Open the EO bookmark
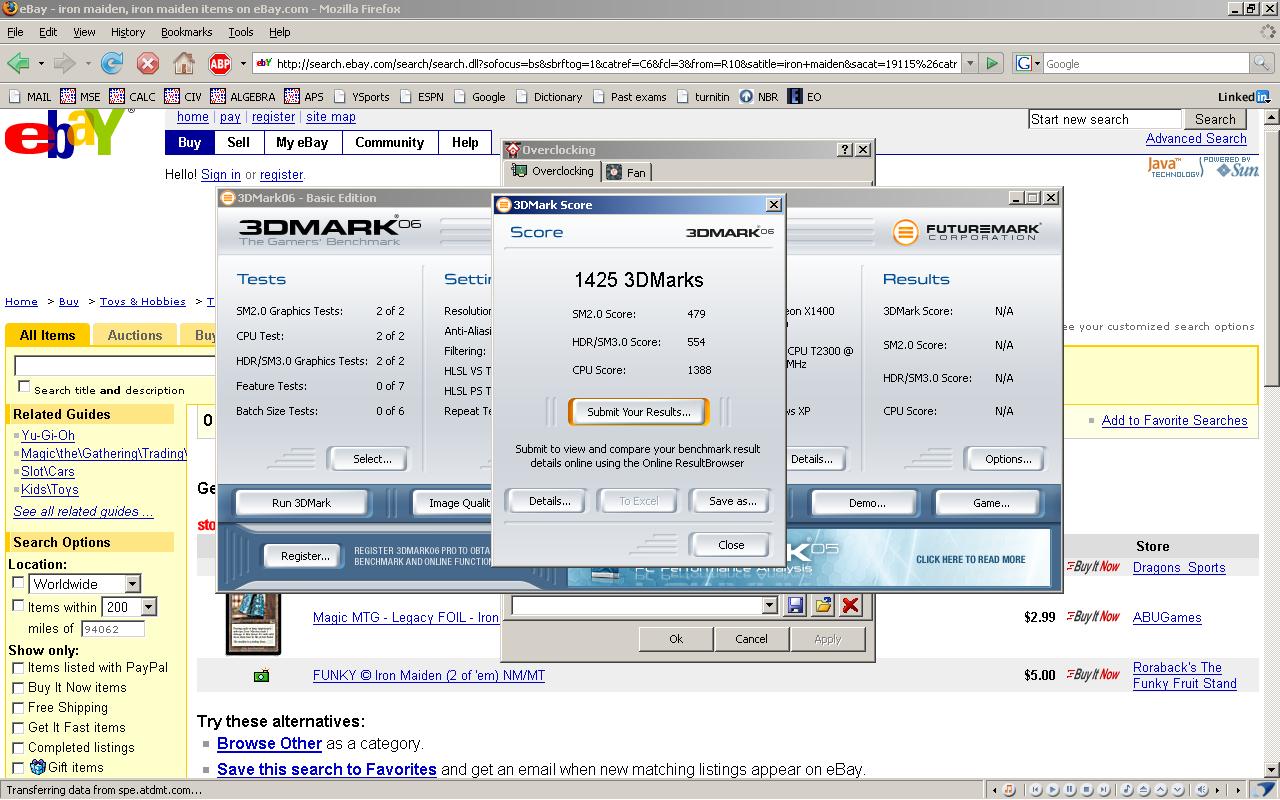Screen dimensions: 1280x800 [805, 97]
